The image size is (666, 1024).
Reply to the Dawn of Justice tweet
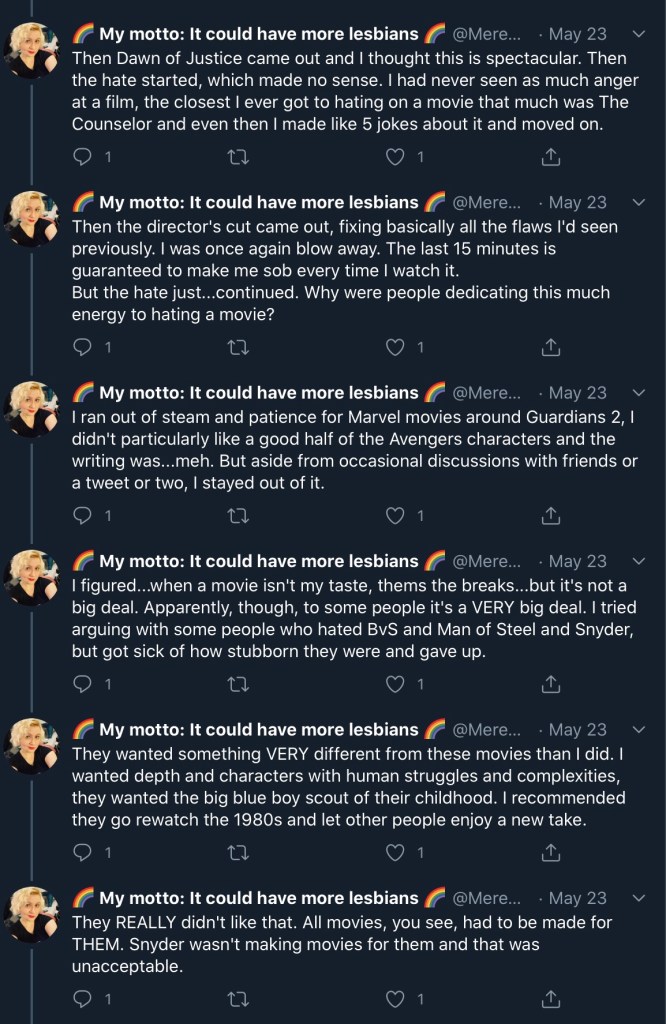(x=84, y=157)
